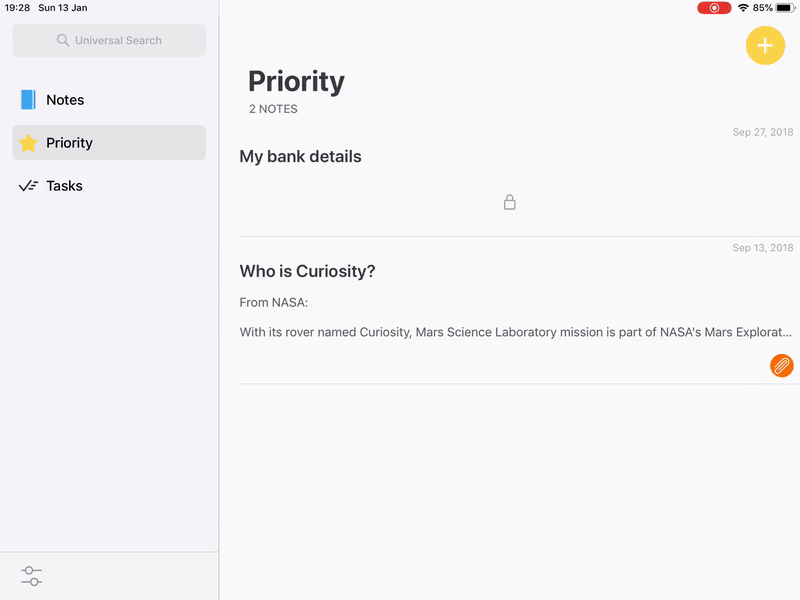Select the Priority sidebar item
800x600 pixels.
109,143
